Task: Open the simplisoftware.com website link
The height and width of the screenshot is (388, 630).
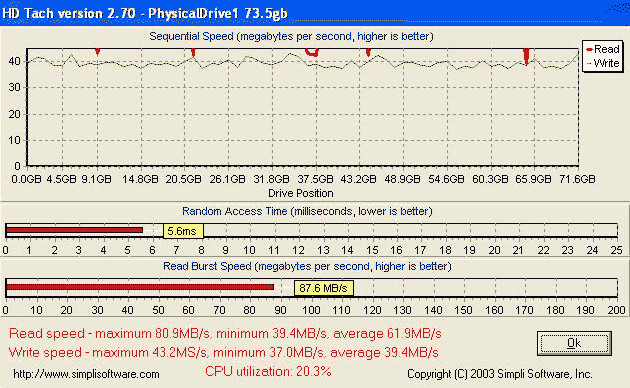Action: [x=86, y=374]
